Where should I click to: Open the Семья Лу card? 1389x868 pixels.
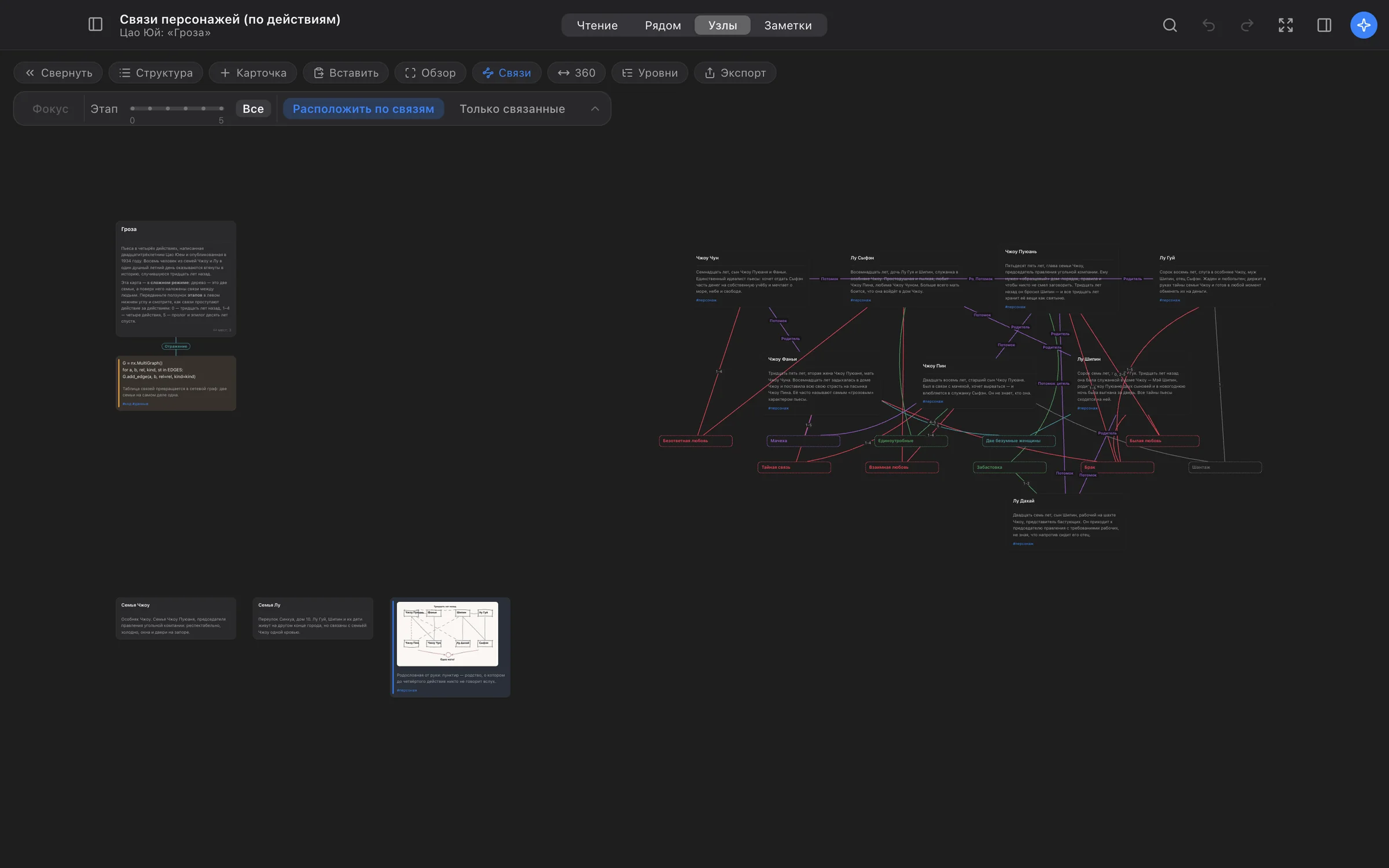click(313, 618)
